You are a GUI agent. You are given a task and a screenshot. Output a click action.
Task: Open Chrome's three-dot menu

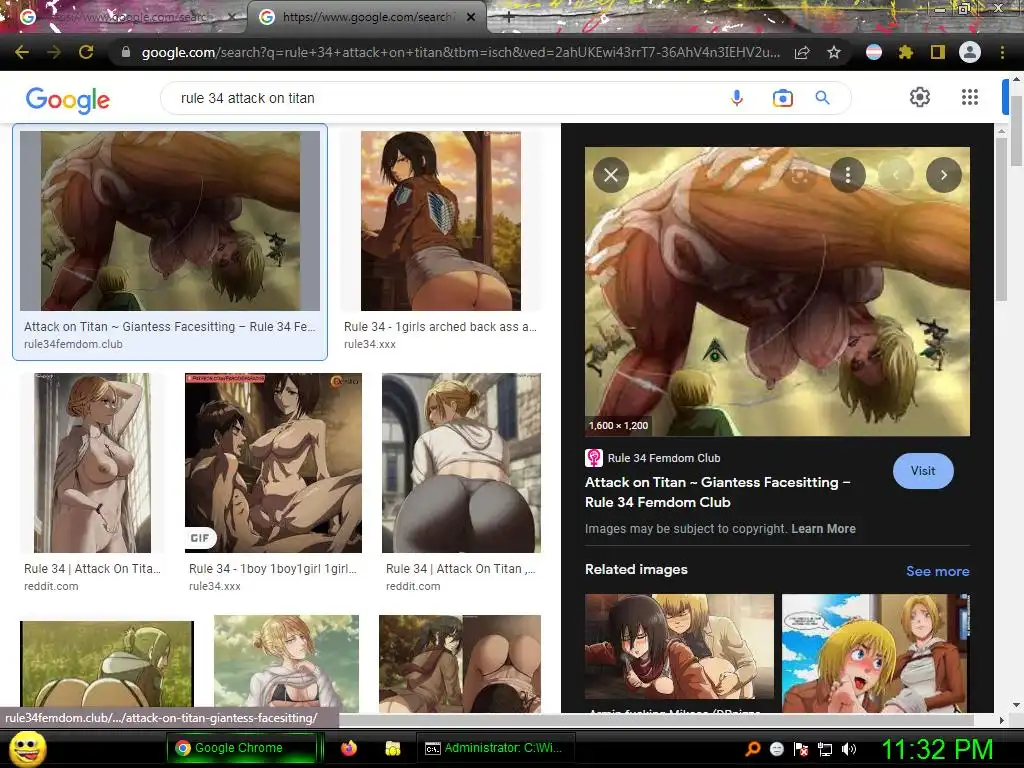pyautogui.click(x=1002, y=52)
